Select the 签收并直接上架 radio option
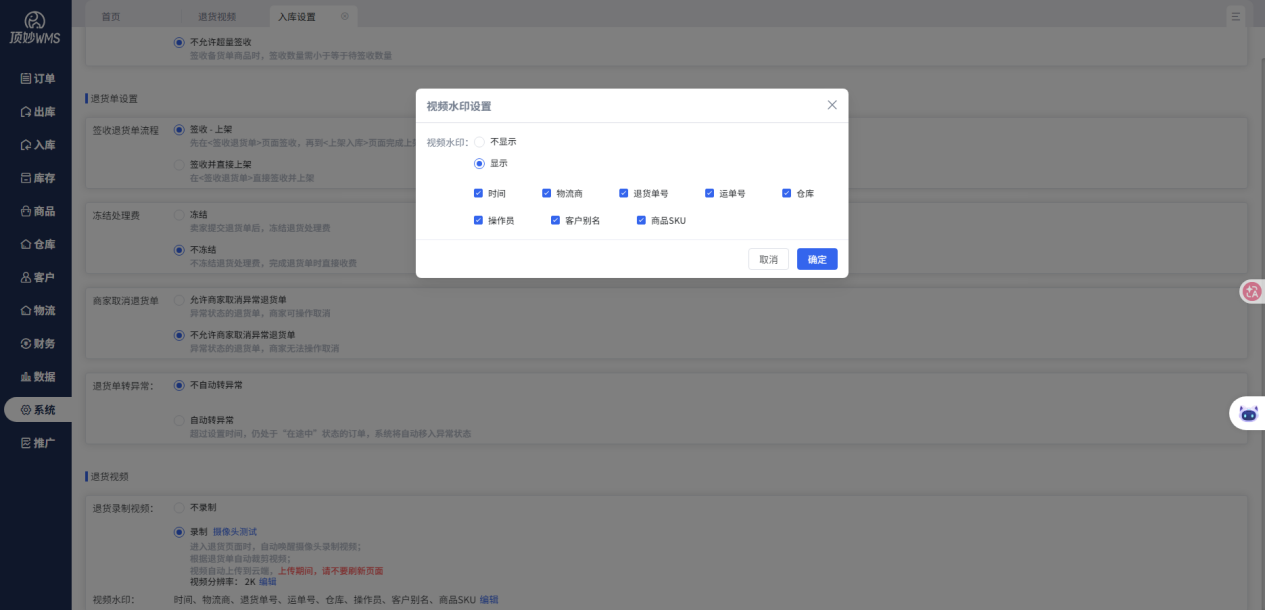This screenshot has width=1265, height=610. (x=179, y=164)
